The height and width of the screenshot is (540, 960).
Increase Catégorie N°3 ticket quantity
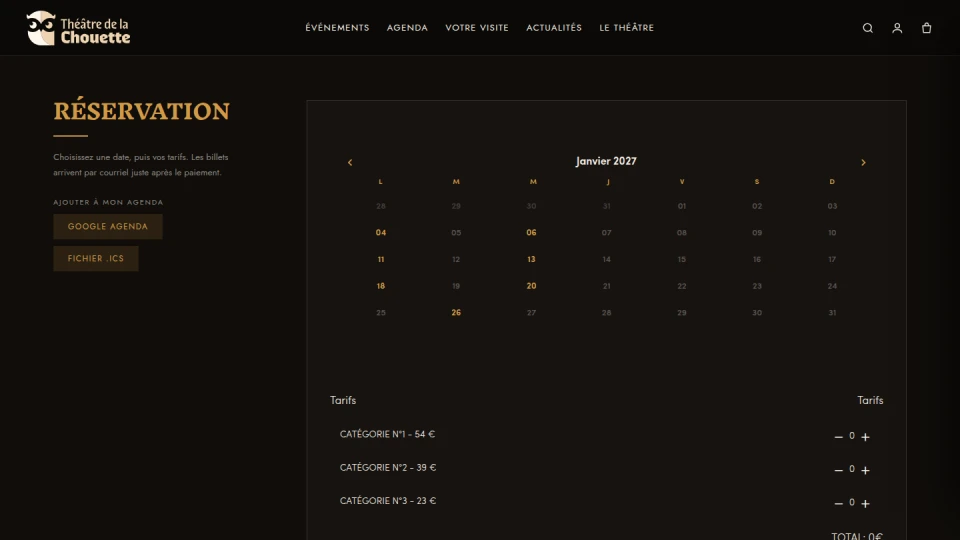pos(865,503)
